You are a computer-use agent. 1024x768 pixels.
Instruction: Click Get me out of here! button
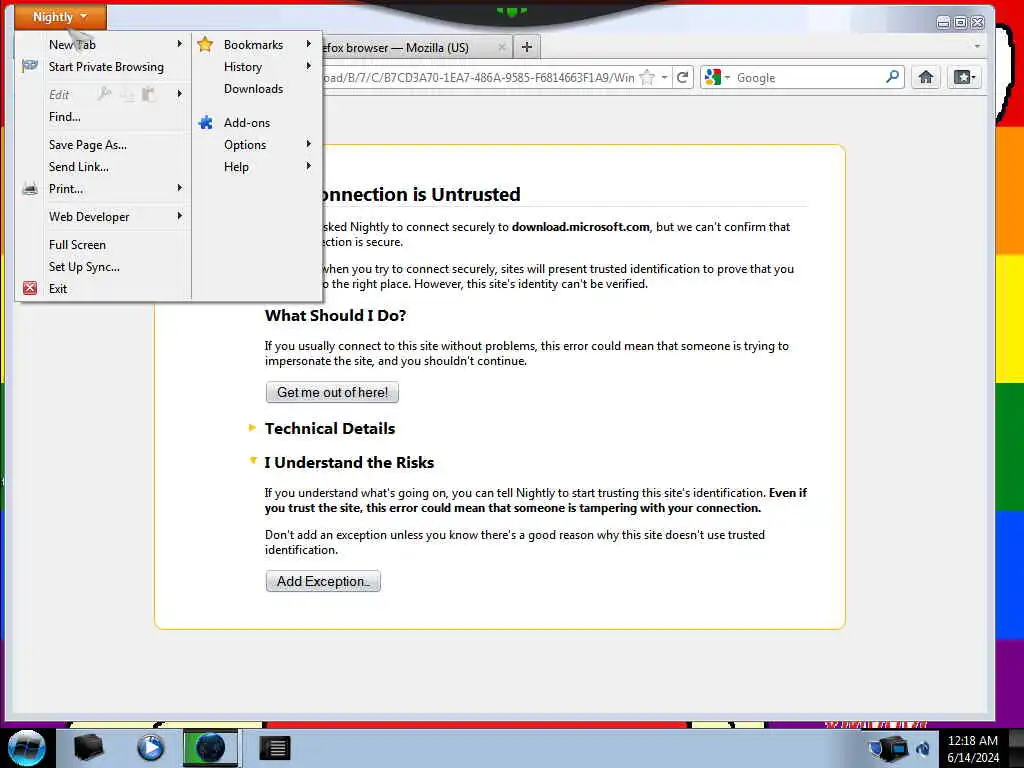pyautogui.click(x=332, y=392)
